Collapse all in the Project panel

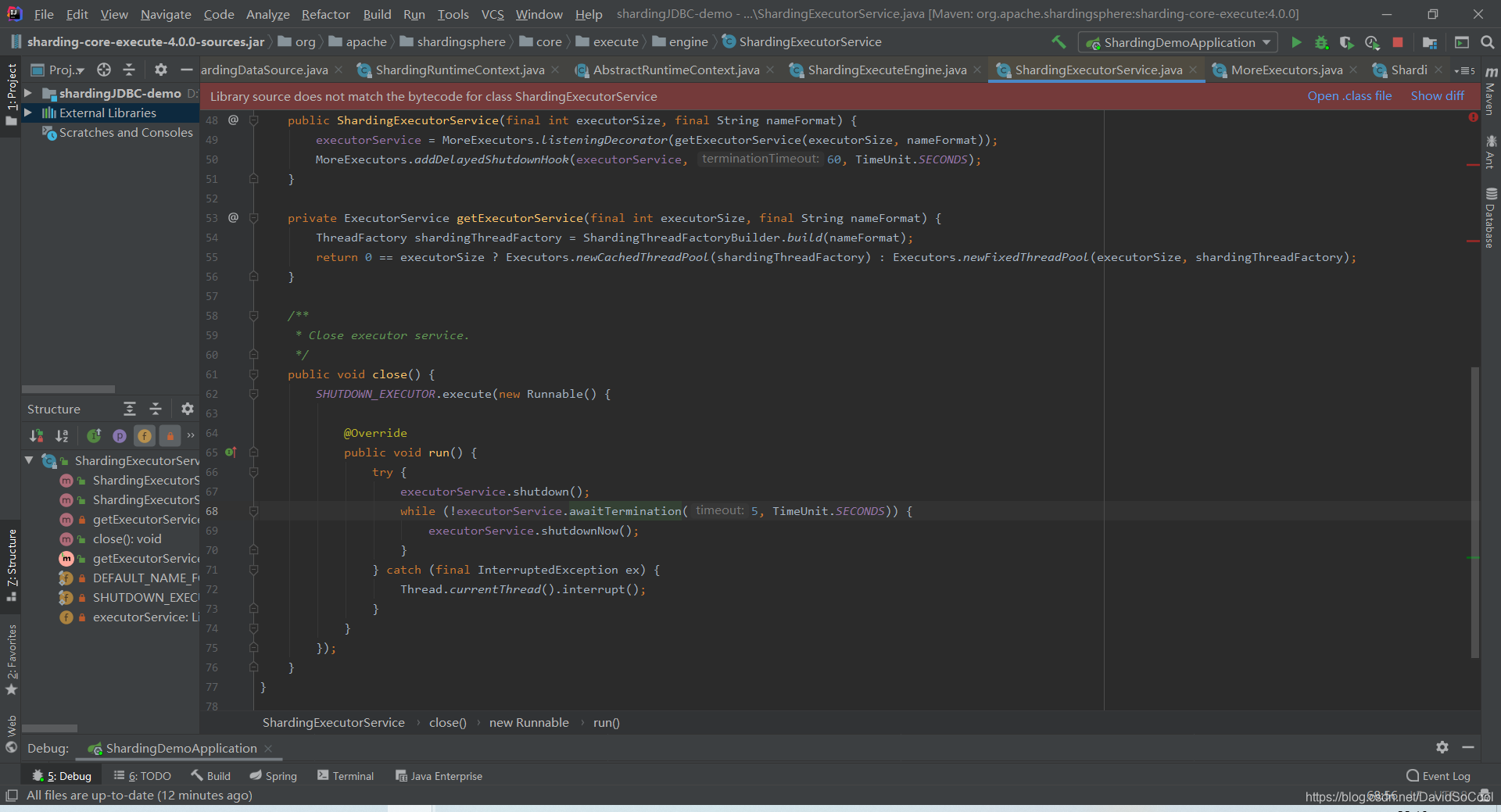129,70
